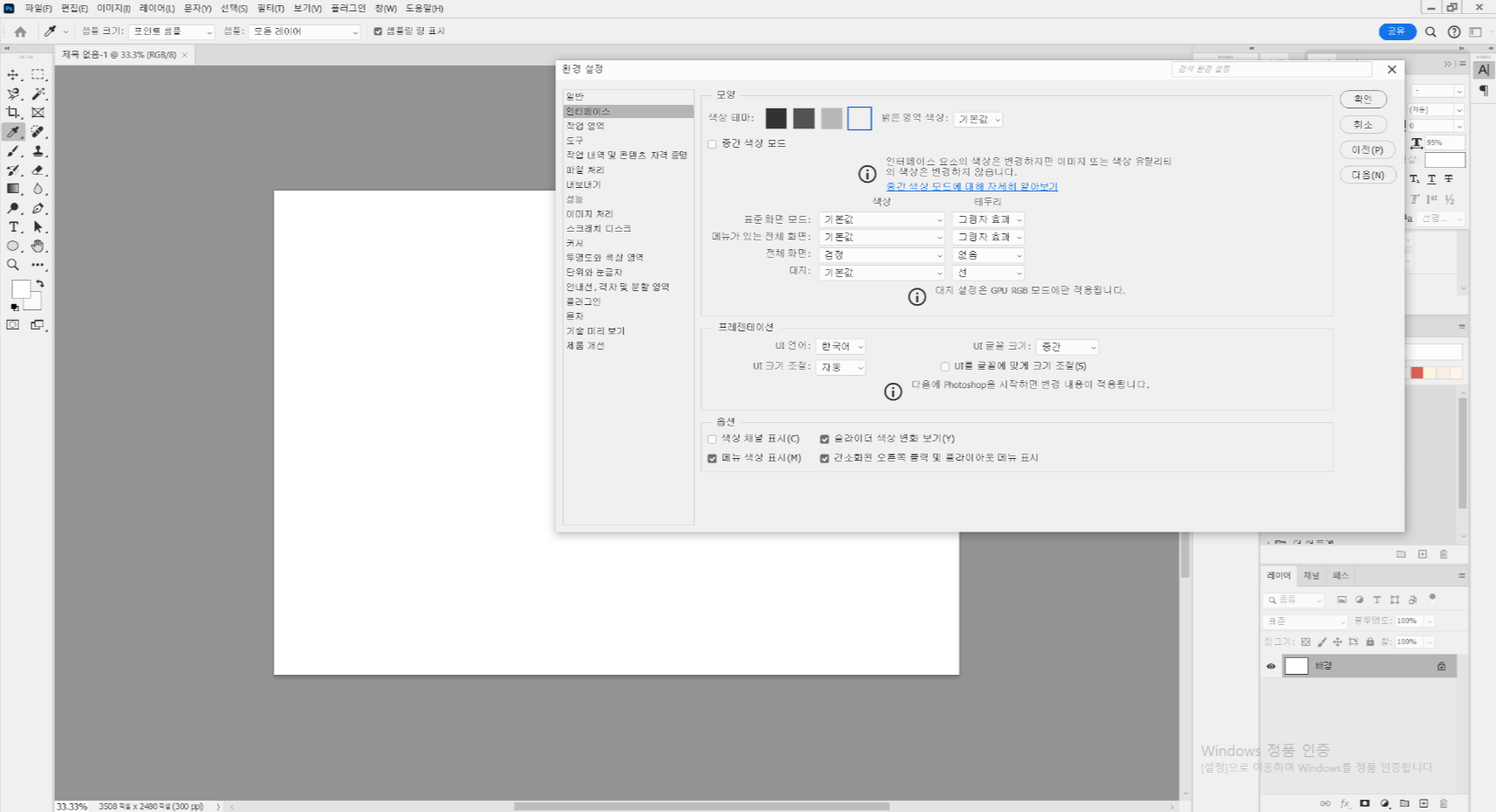Viewport: 1496px width, 812px height.
Task: Select the Rectangular Marquee tool
Action: [x=38, y=75]
